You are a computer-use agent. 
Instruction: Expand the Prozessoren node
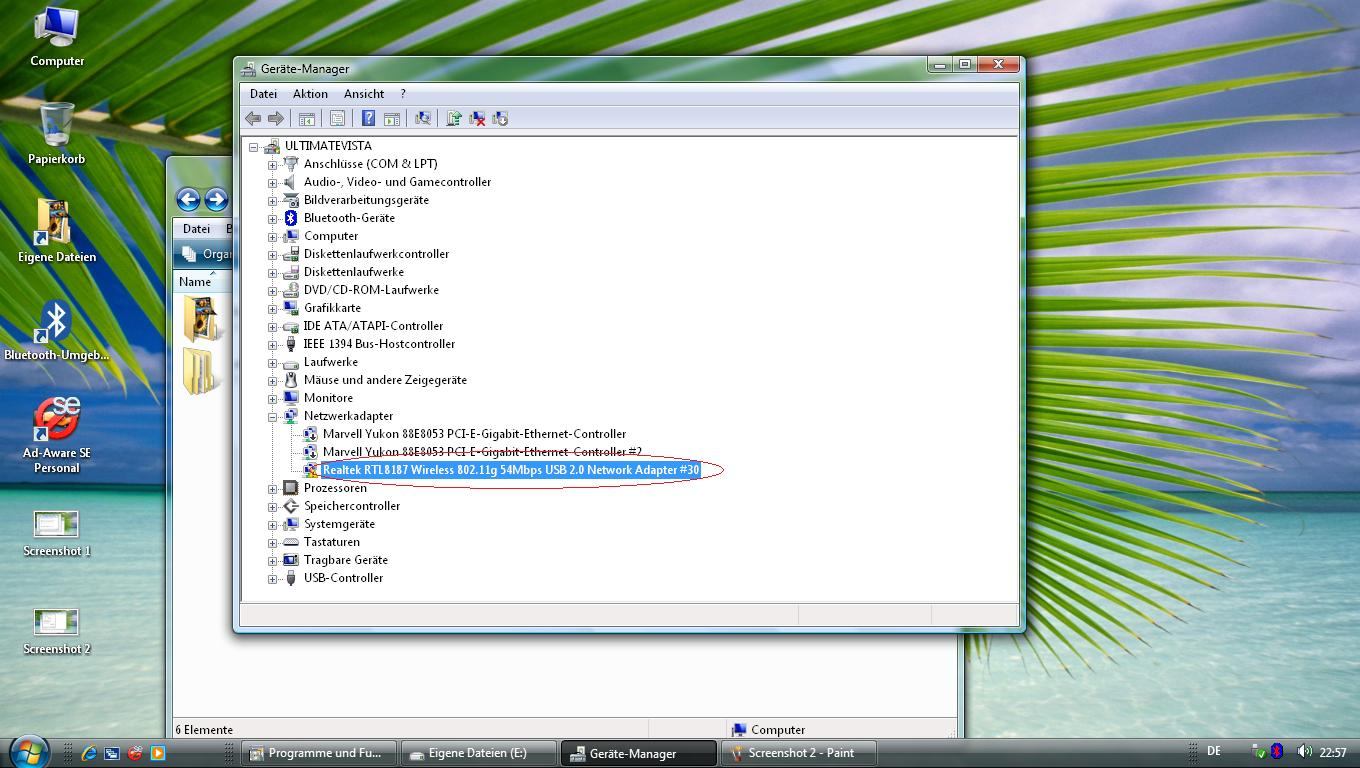(272, 488)
